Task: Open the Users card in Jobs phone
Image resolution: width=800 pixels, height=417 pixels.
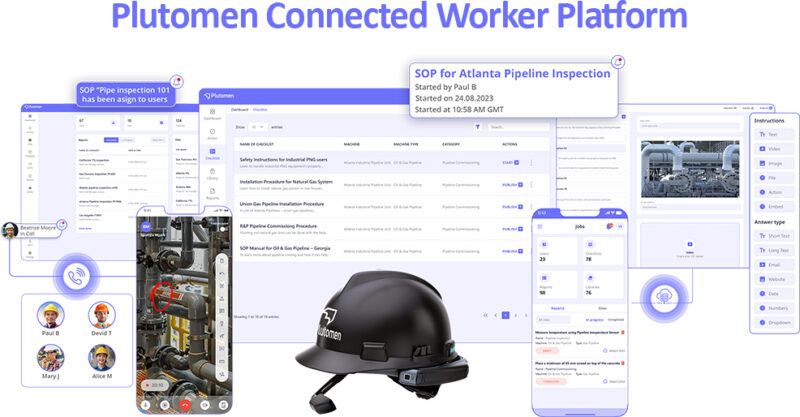Action: pos(557,251)
